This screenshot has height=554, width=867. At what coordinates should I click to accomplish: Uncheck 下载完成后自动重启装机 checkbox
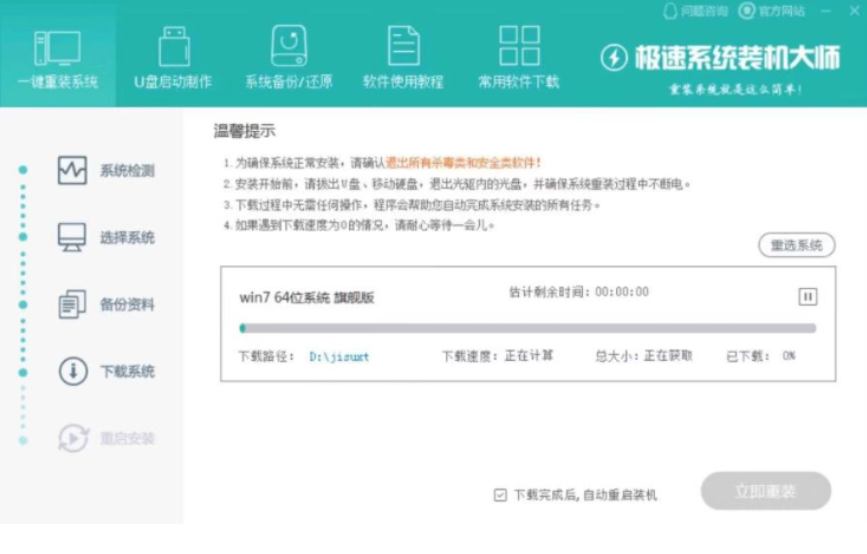tap(500, 495)
